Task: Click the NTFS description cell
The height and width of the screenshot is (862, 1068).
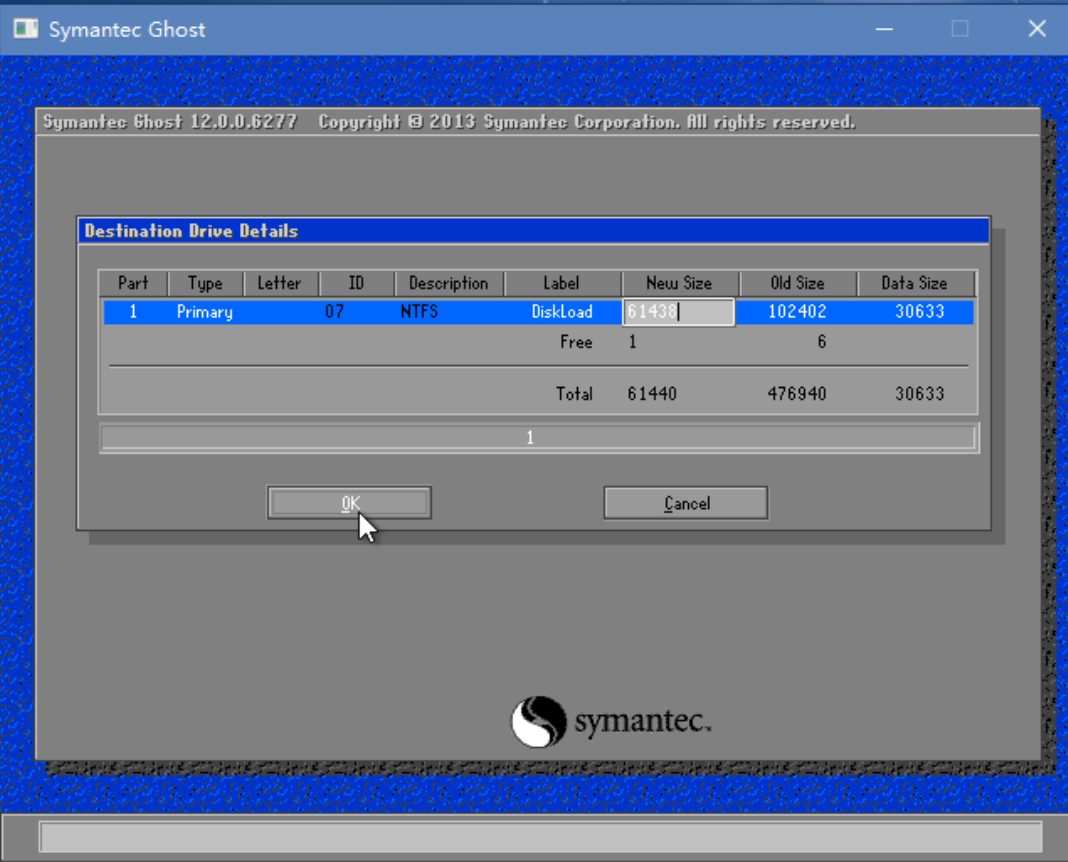Action: (x=419, y=312)
